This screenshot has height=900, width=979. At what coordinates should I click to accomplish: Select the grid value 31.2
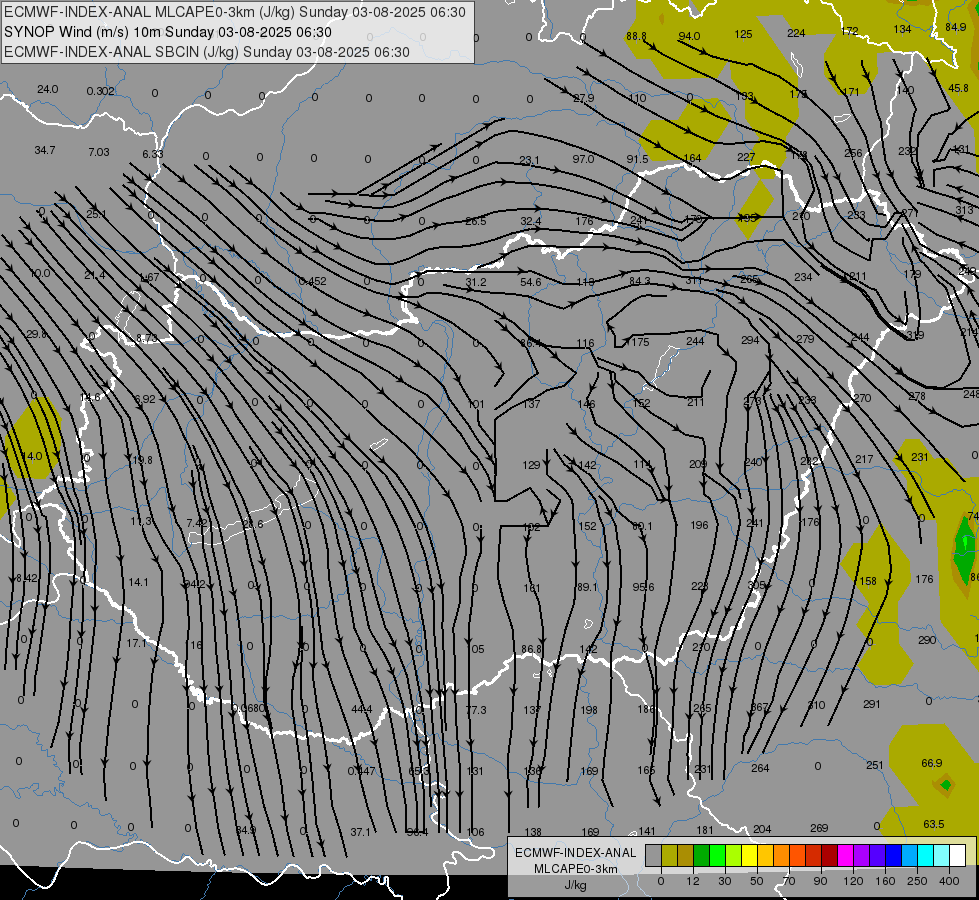476,282
